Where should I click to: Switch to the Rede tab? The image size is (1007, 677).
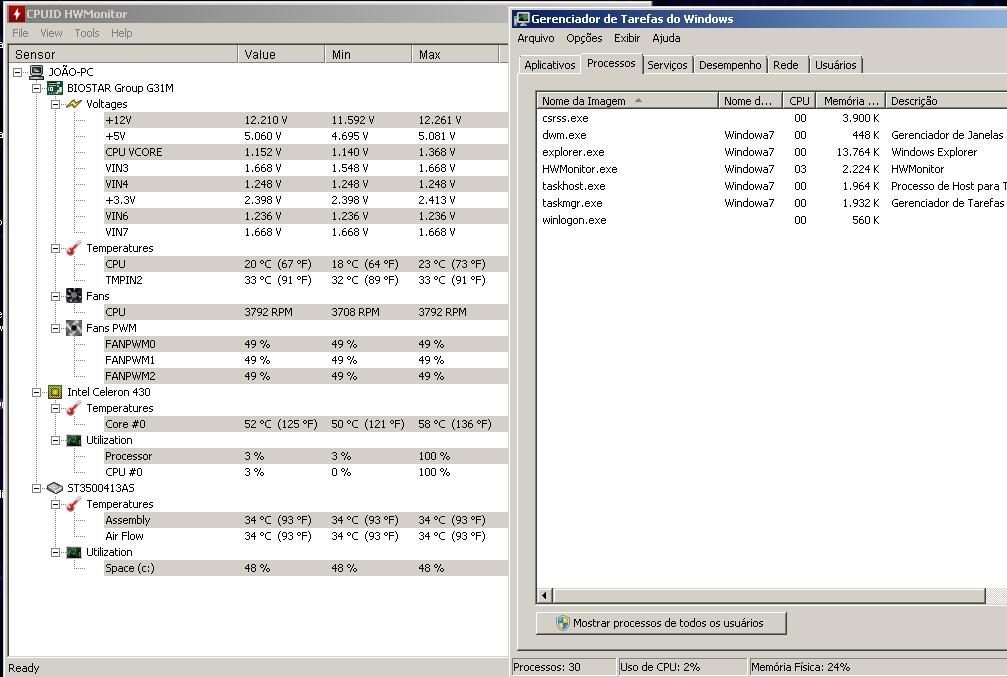(786, 65)
